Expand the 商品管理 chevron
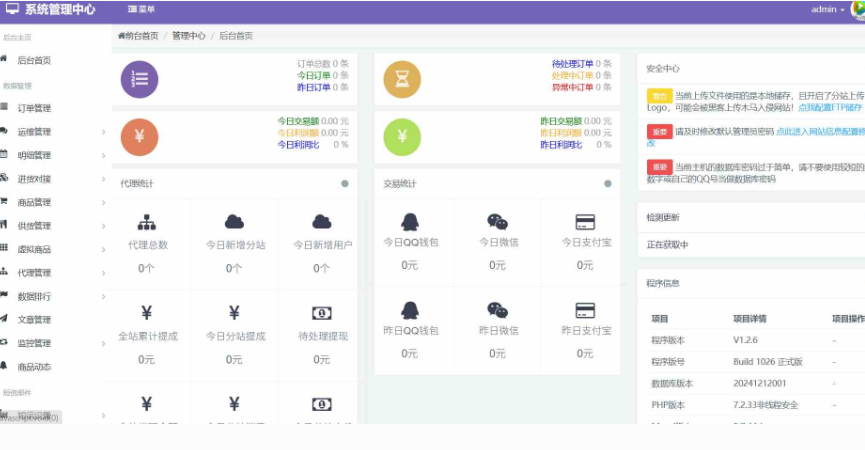The width and height of the screenshot is (865, 450). (103, 202)
